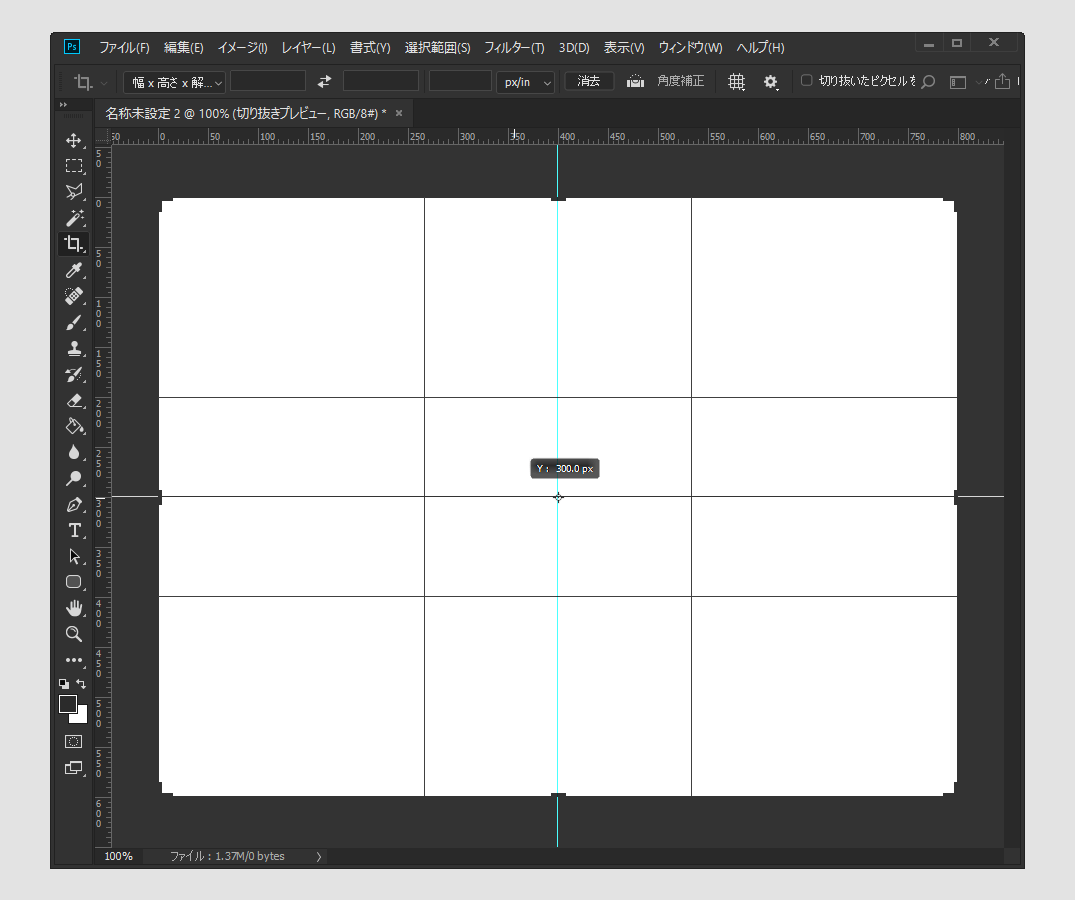Expand the file size status bar menu
The height and width of the screenshot is (900, 1075).
[318, 856]
